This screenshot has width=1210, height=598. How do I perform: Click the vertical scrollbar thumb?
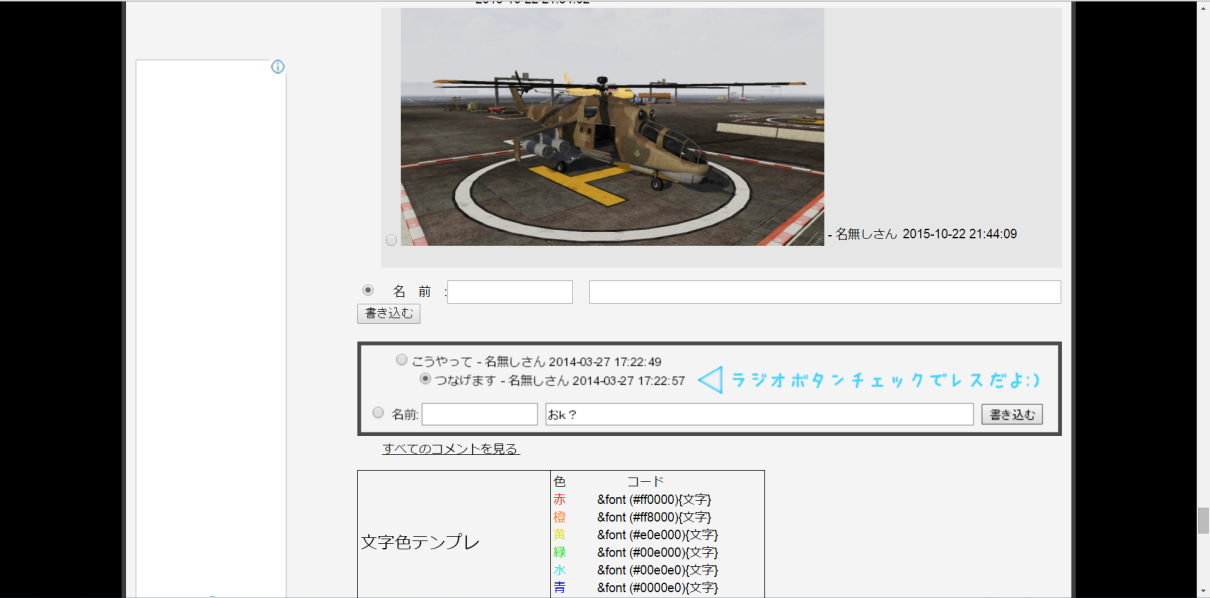1203,521
